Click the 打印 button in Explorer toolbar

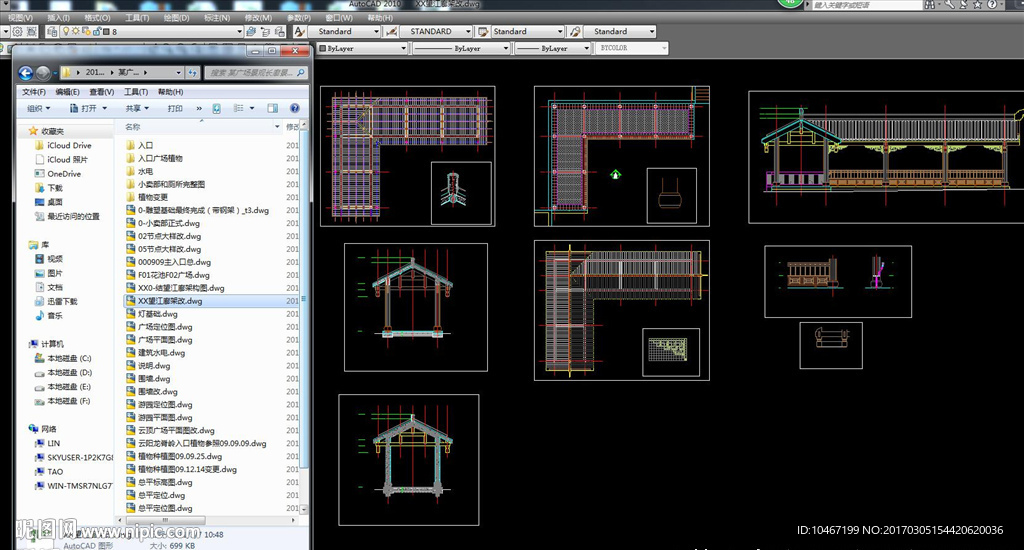[175, 108]
